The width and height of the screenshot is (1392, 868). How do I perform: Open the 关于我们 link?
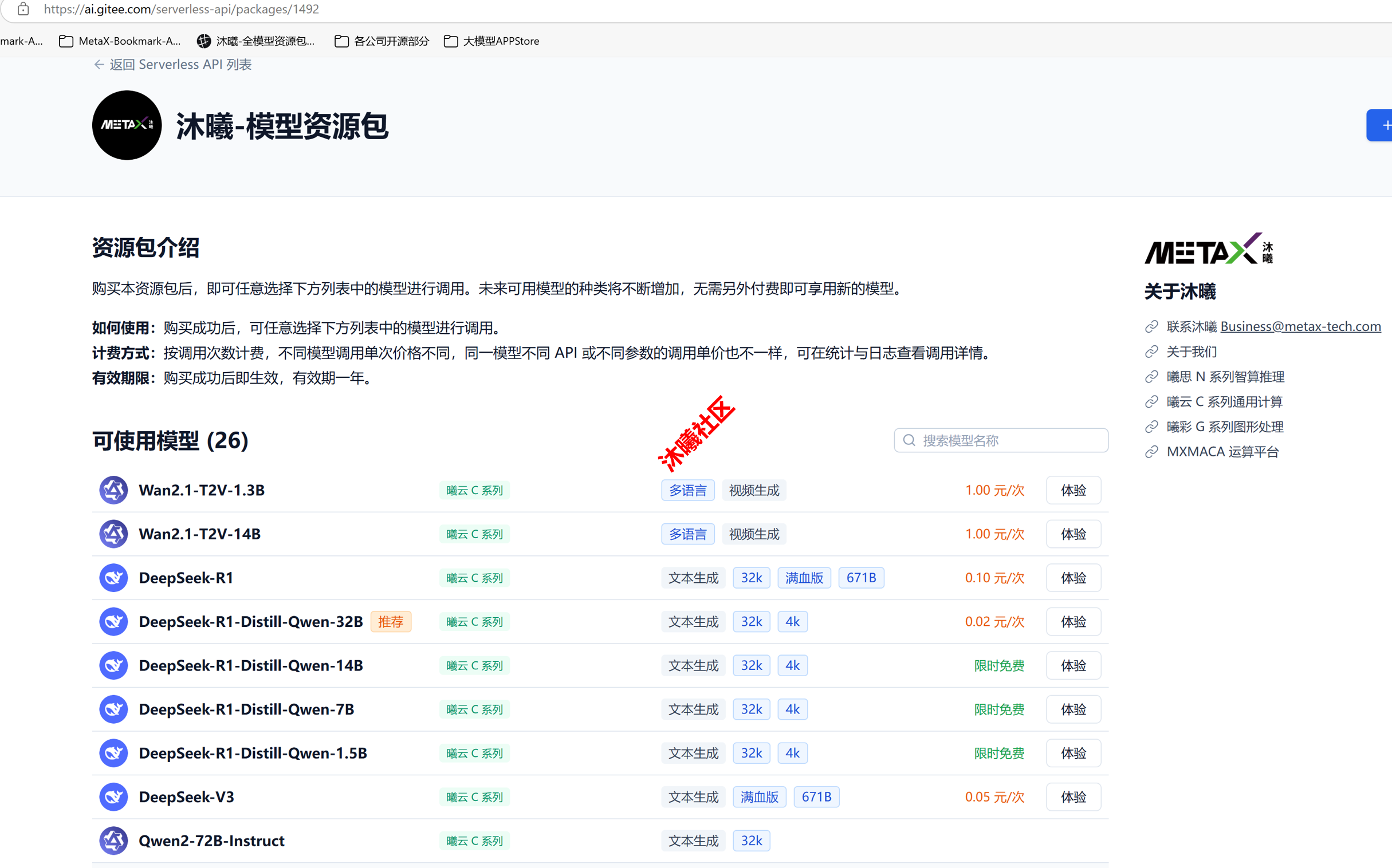1192,352
